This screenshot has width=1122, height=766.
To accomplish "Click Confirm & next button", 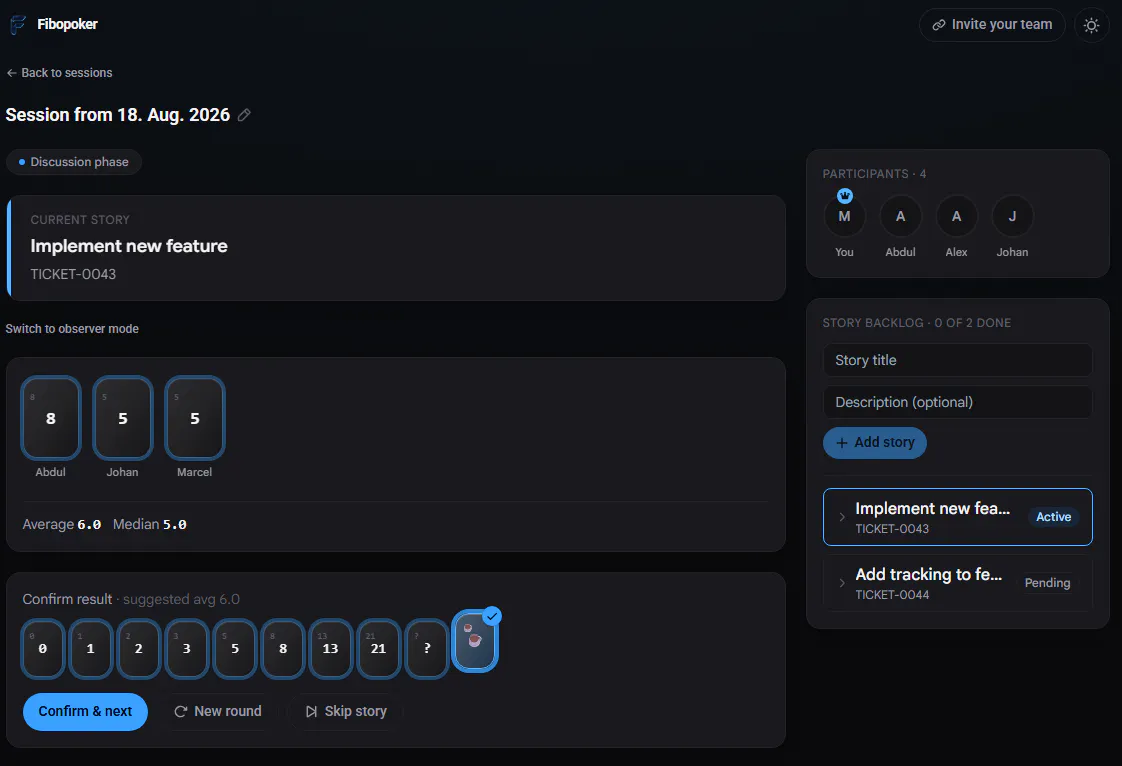I will (85, 712).
